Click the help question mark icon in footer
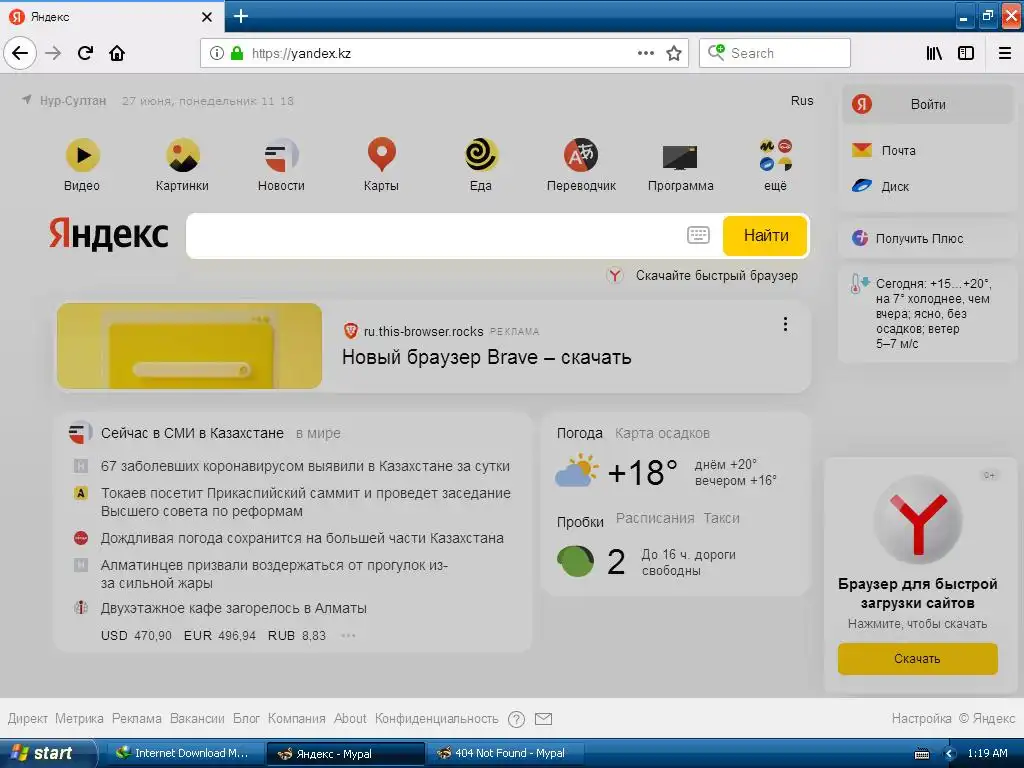 tap(516, 719)
